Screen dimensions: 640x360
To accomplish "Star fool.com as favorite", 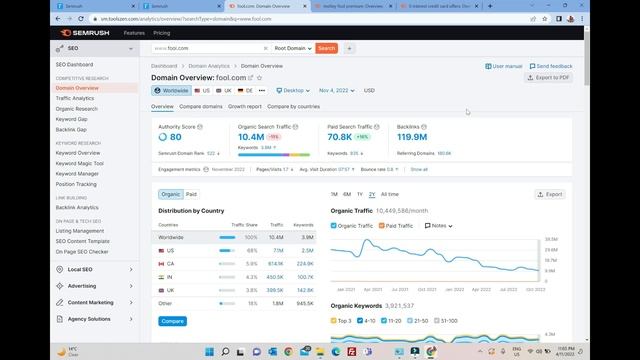I will click(259, 78).
